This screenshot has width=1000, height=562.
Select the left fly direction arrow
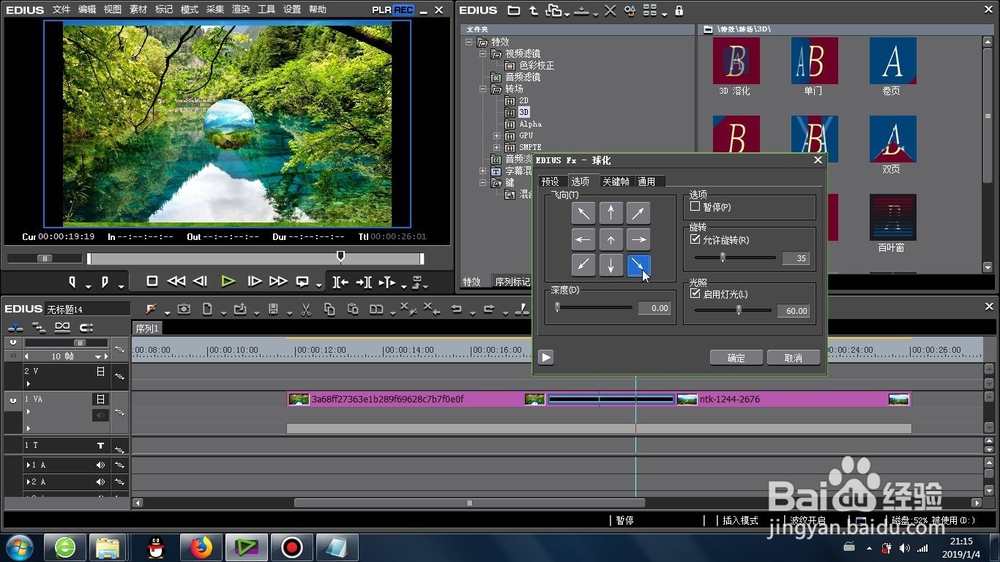coord(583,239)
